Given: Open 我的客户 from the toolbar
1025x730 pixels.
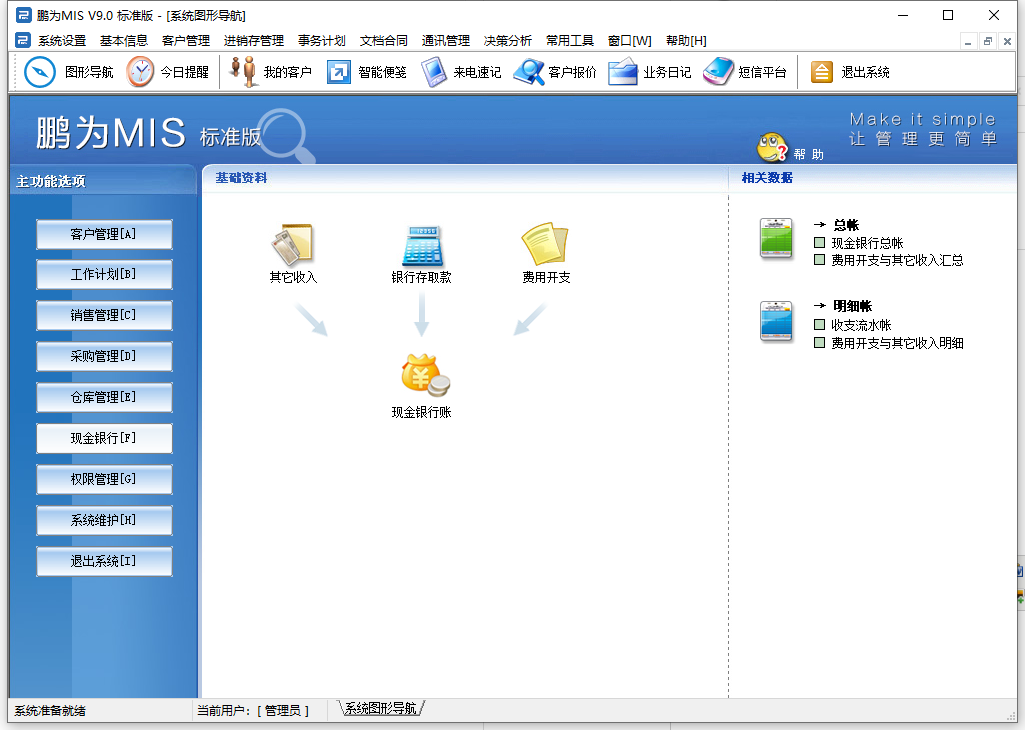Looking at the screenshot, I should click(x=244, y=72).
